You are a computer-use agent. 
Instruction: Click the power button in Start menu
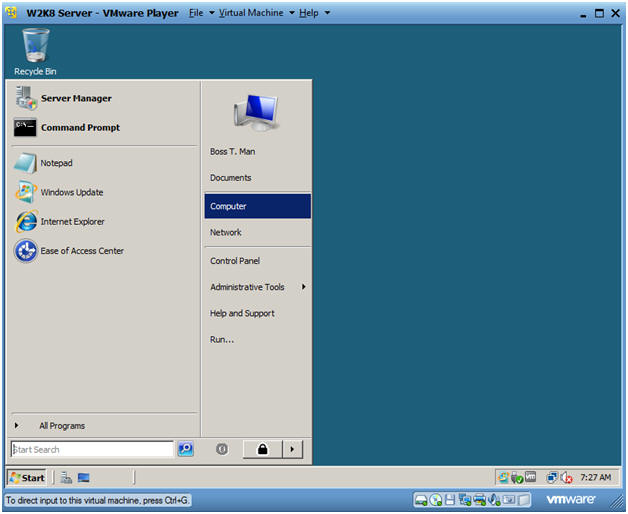(x=222, y=449)
